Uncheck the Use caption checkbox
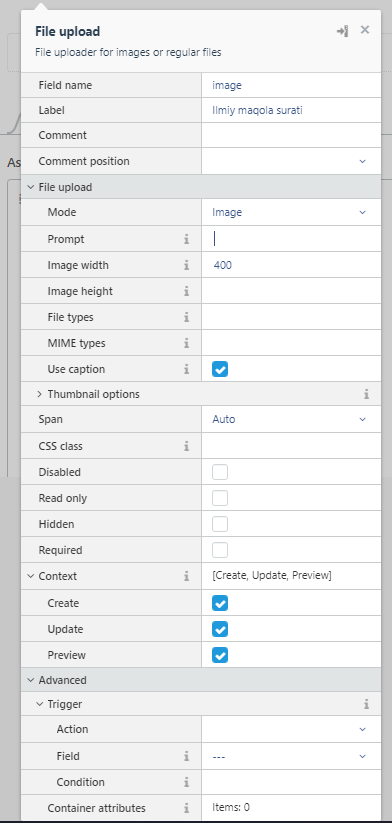 [220, 369]
